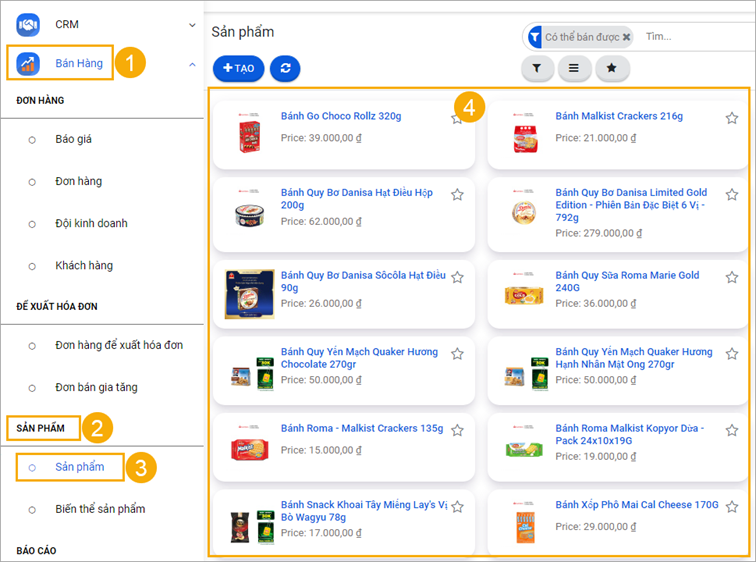Open the group-by list button

pyautogui.click(x=574, y=68)
